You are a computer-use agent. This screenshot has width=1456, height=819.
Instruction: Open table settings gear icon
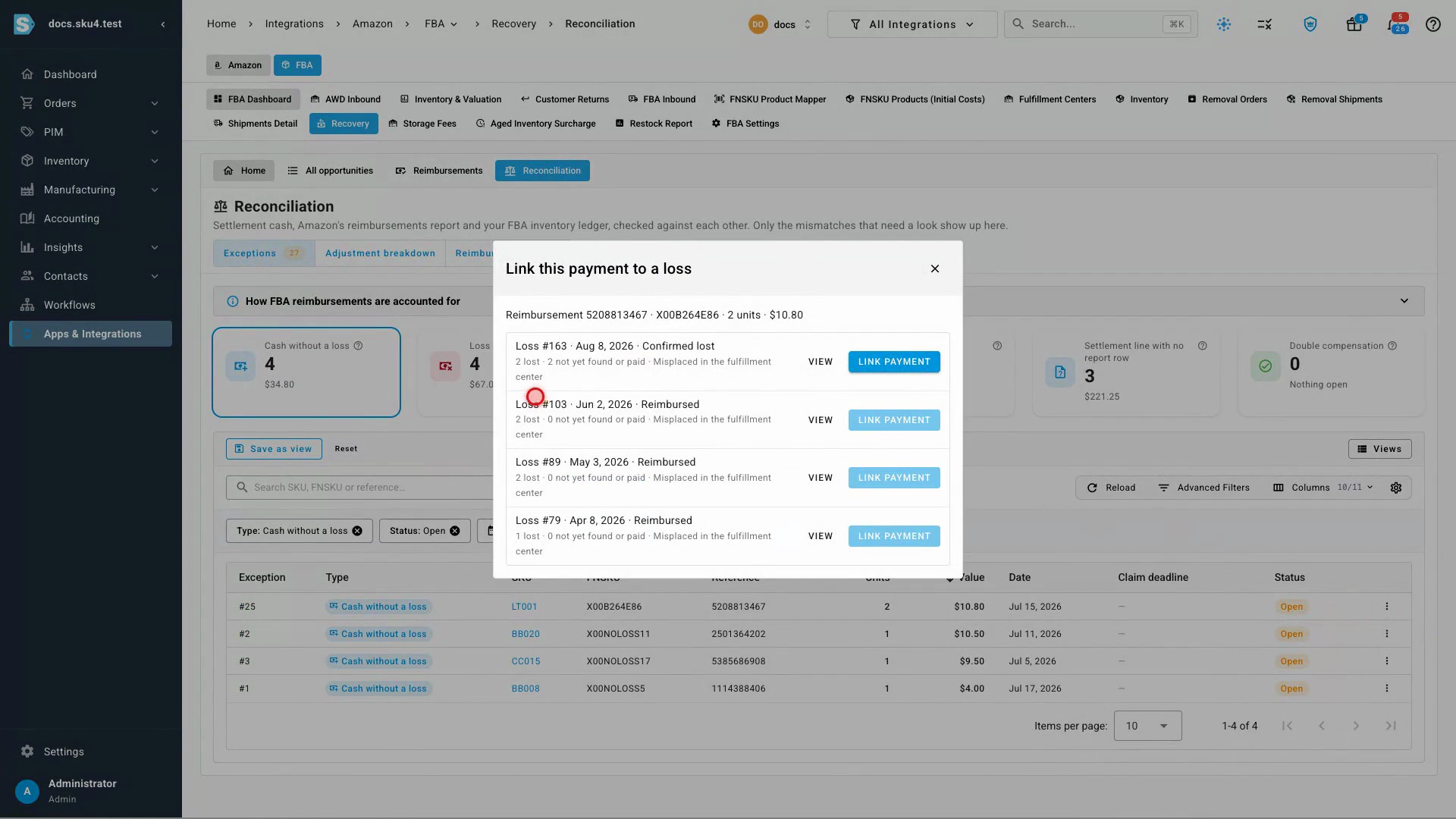point(1396,488)
